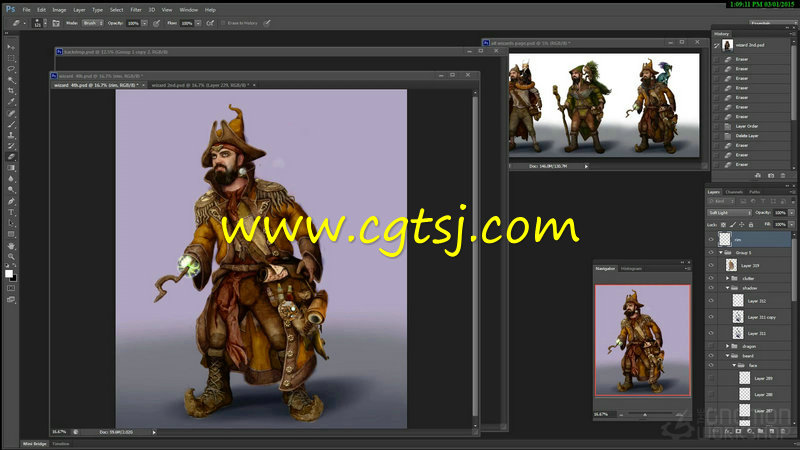Toggle visibility of Layer 312
The height and width of the screenshot is (450, 800).
711,301
